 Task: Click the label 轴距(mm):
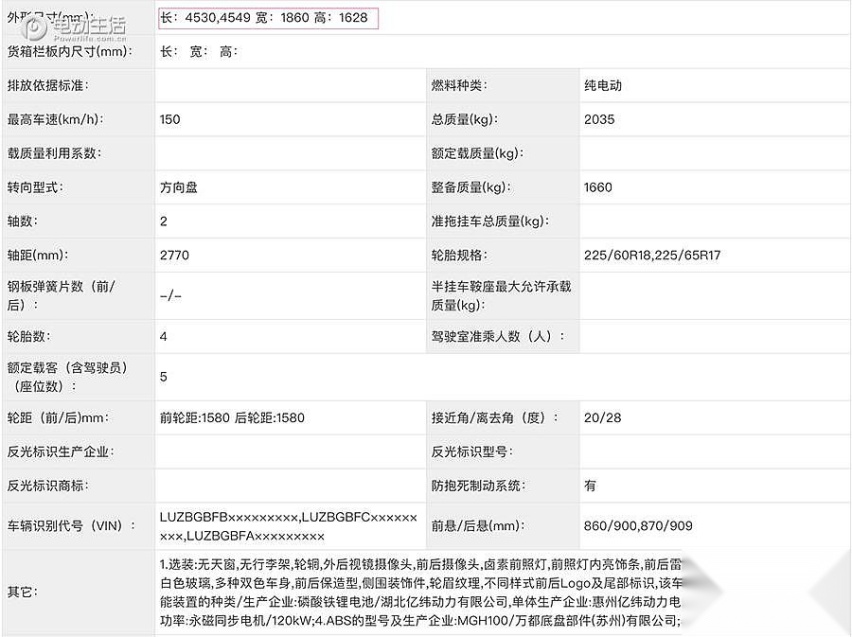point(37,255)
